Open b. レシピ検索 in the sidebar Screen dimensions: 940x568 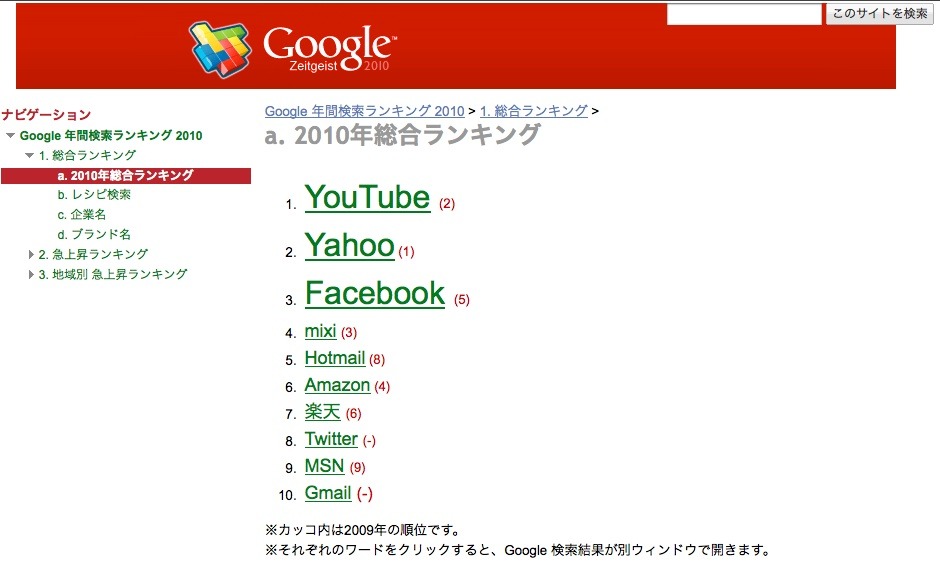pyautogui.click(x=94, y=194)
